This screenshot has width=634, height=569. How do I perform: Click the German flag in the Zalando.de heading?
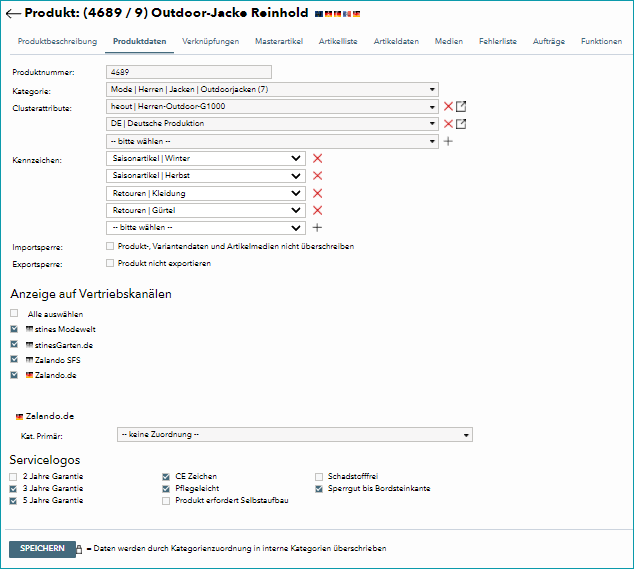pyautogui.click(x=19, y=417)
